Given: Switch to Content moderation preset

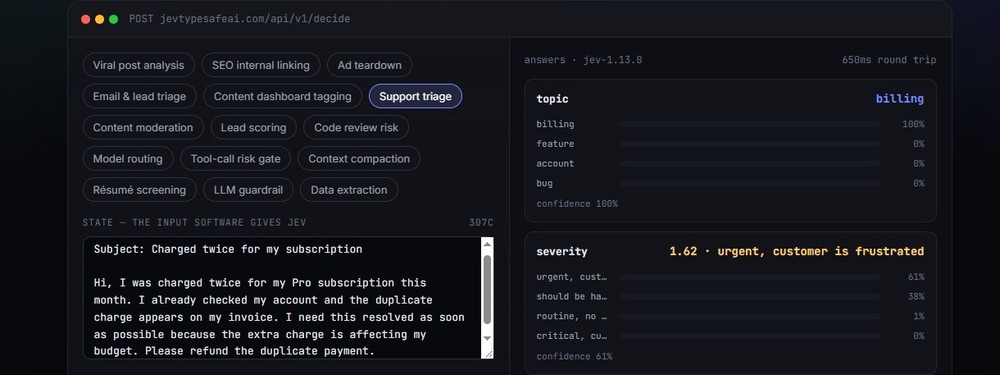Looking at the screenshot, I should (x=143, y=128).
